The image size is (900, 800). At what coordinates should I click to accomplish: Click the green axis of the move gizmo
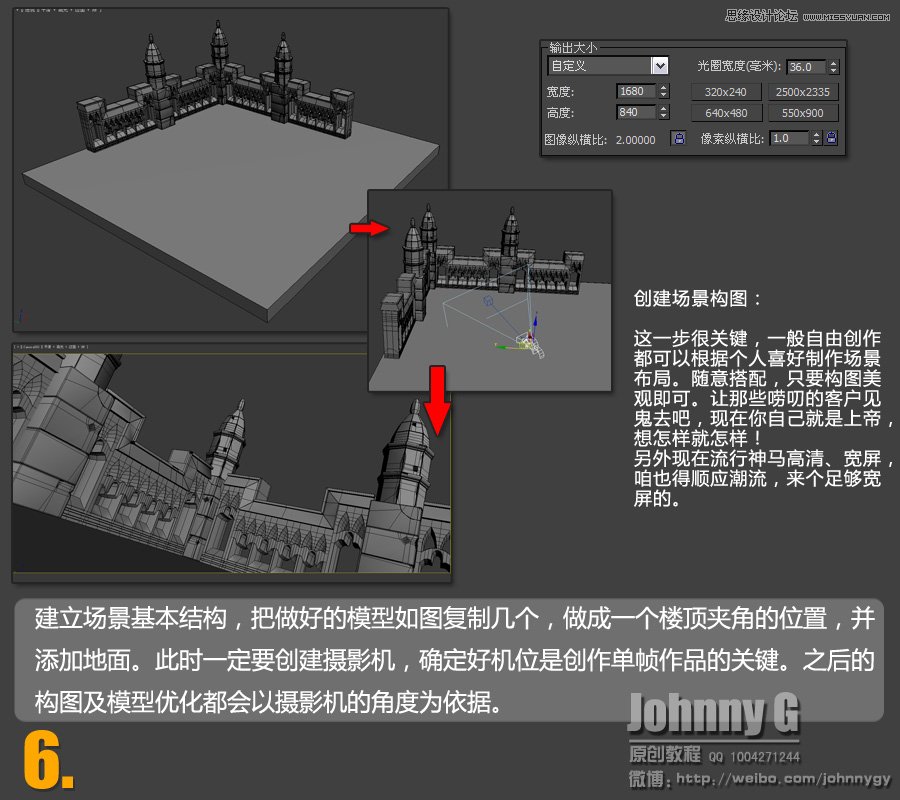coord(502,348)
